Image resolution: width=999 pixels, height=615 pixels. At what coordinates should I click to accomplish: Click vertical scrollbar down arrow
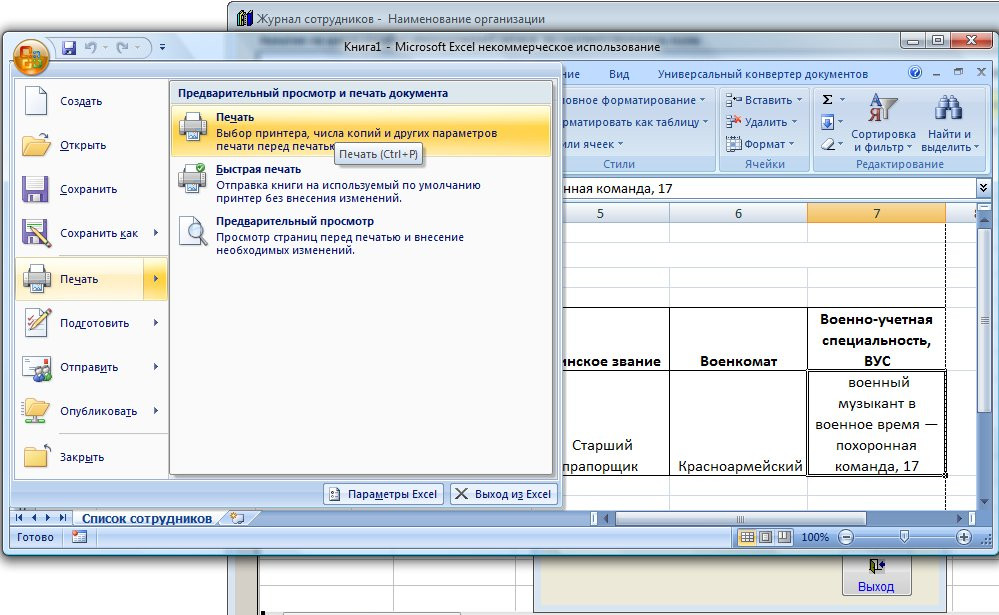coord(984,502)
